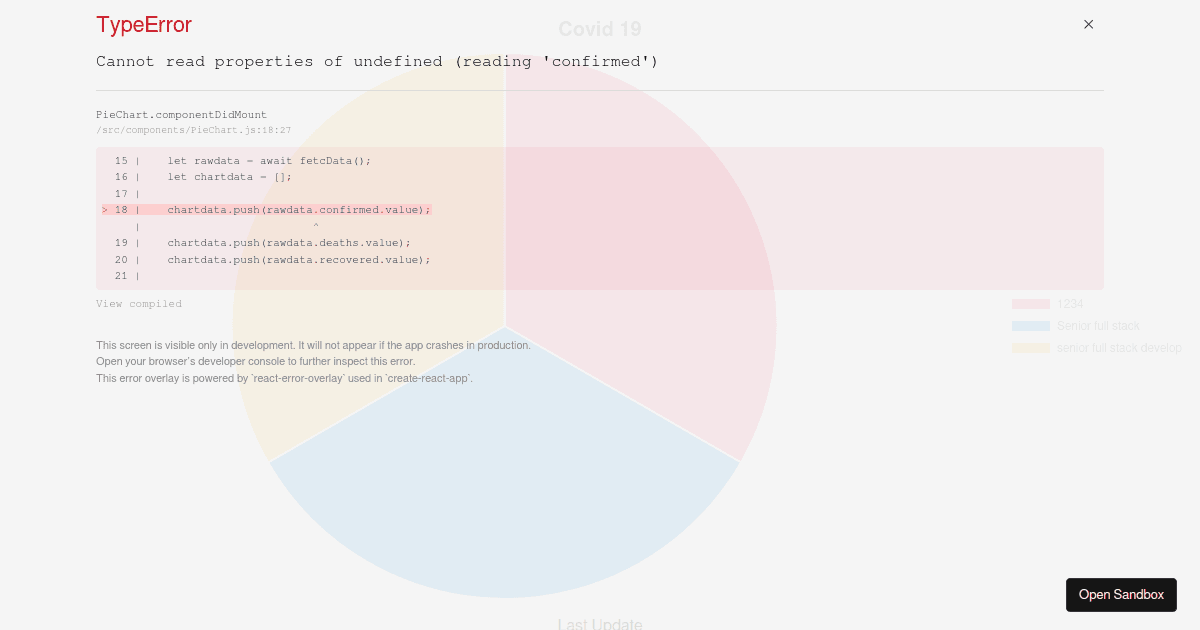Select the Senior full stack legend label

click(1098, 326)
